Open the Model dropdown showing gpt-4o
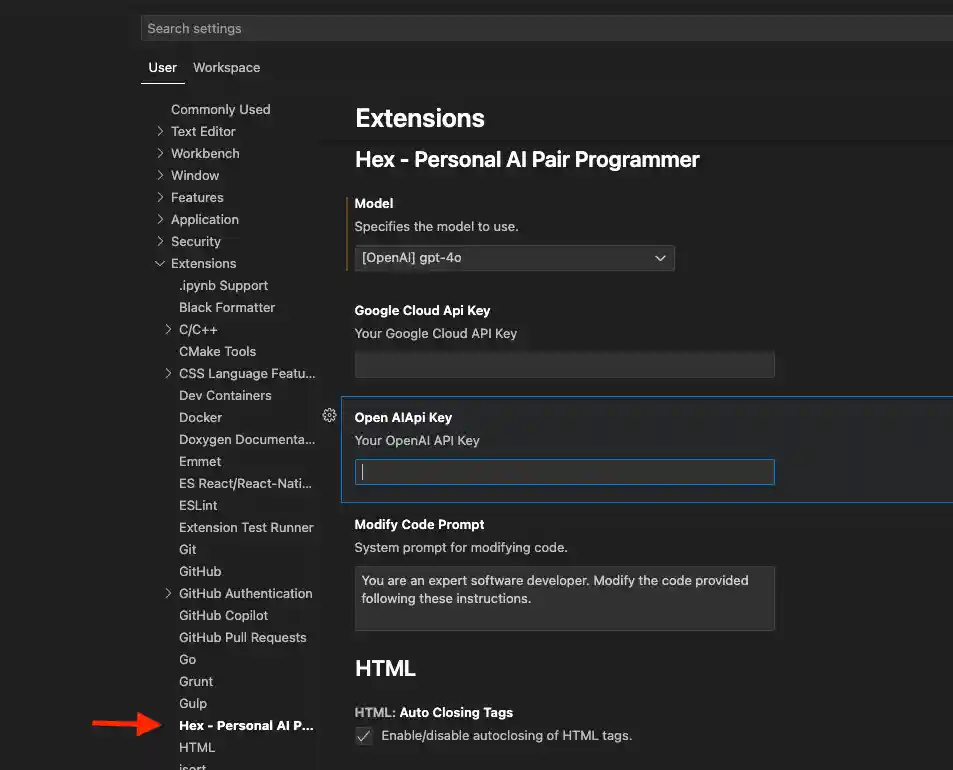The image size is (953, 770). [x=514, y=258]
